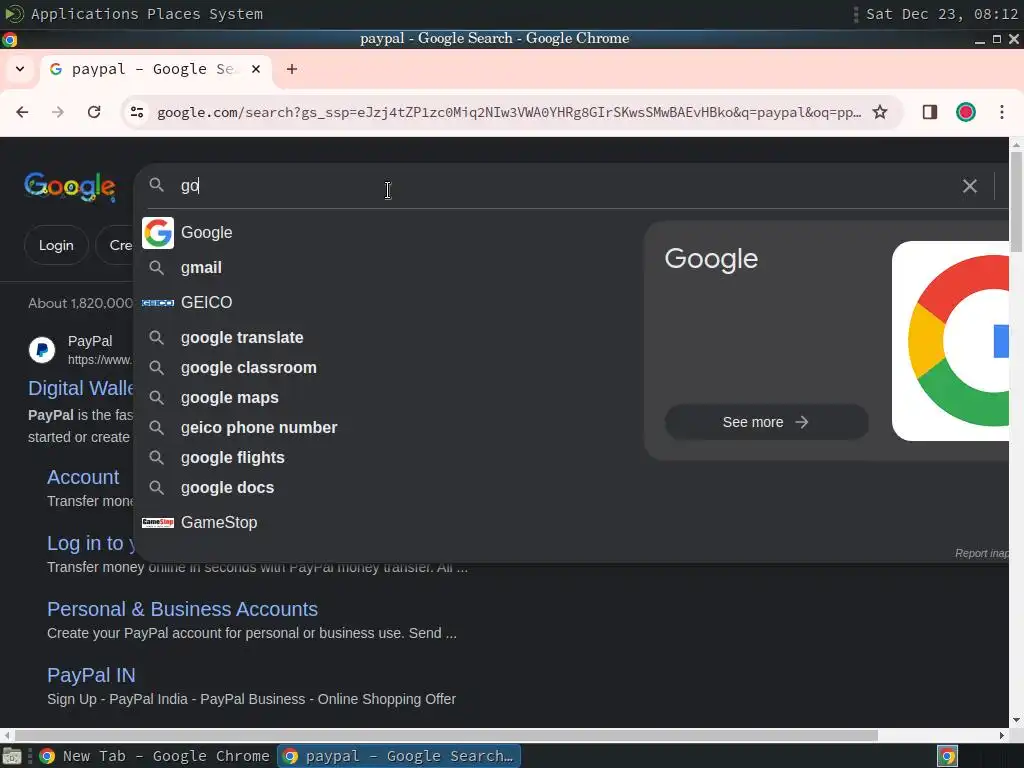This screenshot has width=1024, height=768.
Task: Choose the google maps suggestion
Action: pos(230,398)
